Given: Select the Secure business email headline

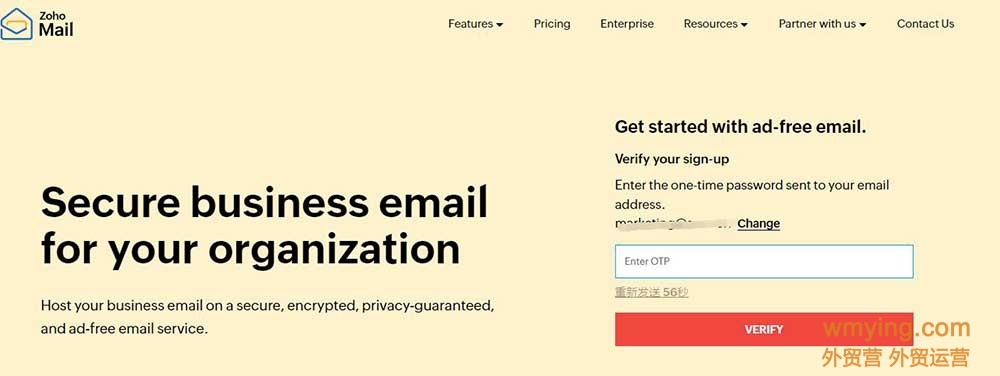Looking at the screenshot, I should [264, 226].
